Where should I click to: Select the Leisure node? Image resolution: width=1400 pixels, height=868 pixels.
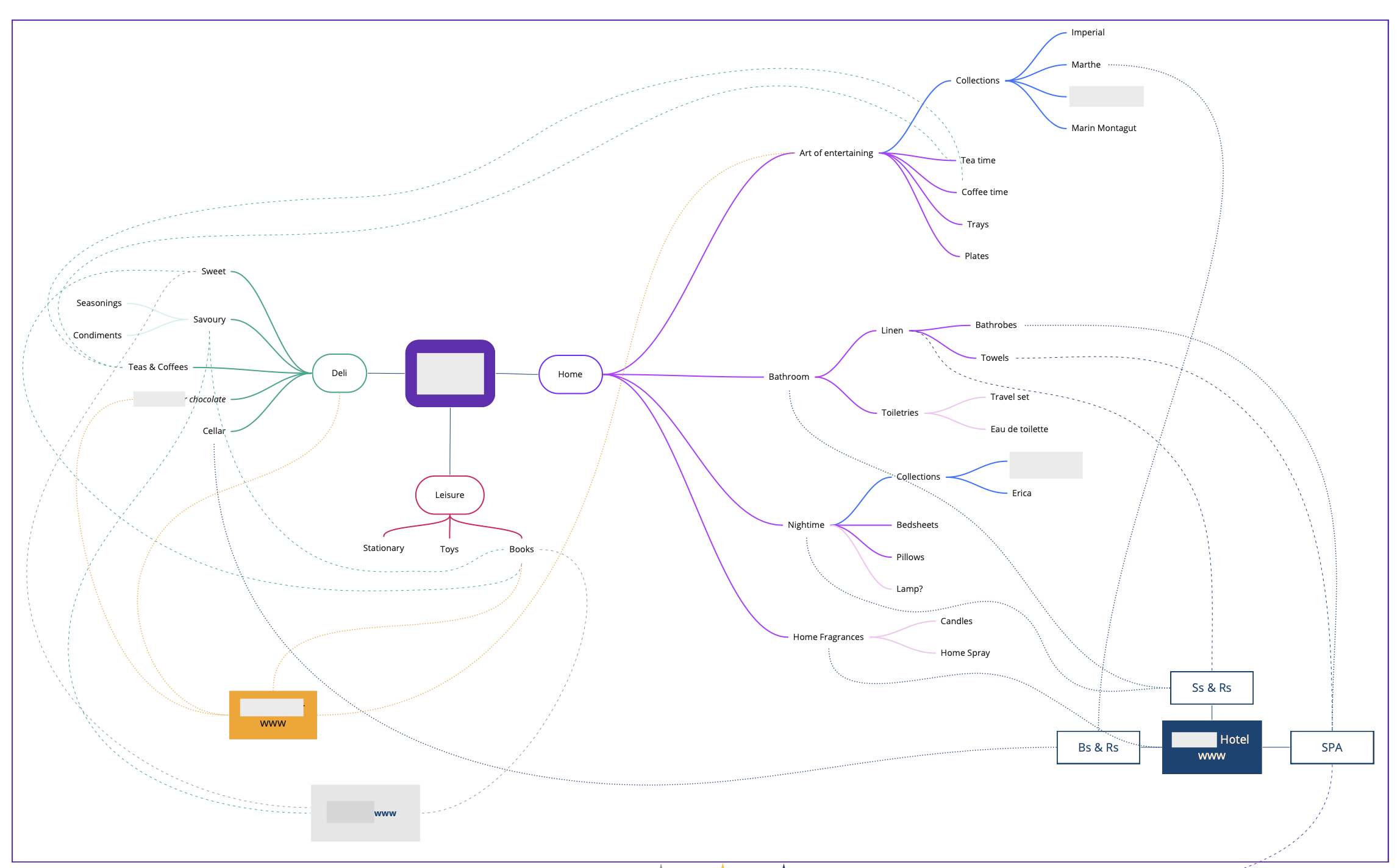click(x=449, y=495)
